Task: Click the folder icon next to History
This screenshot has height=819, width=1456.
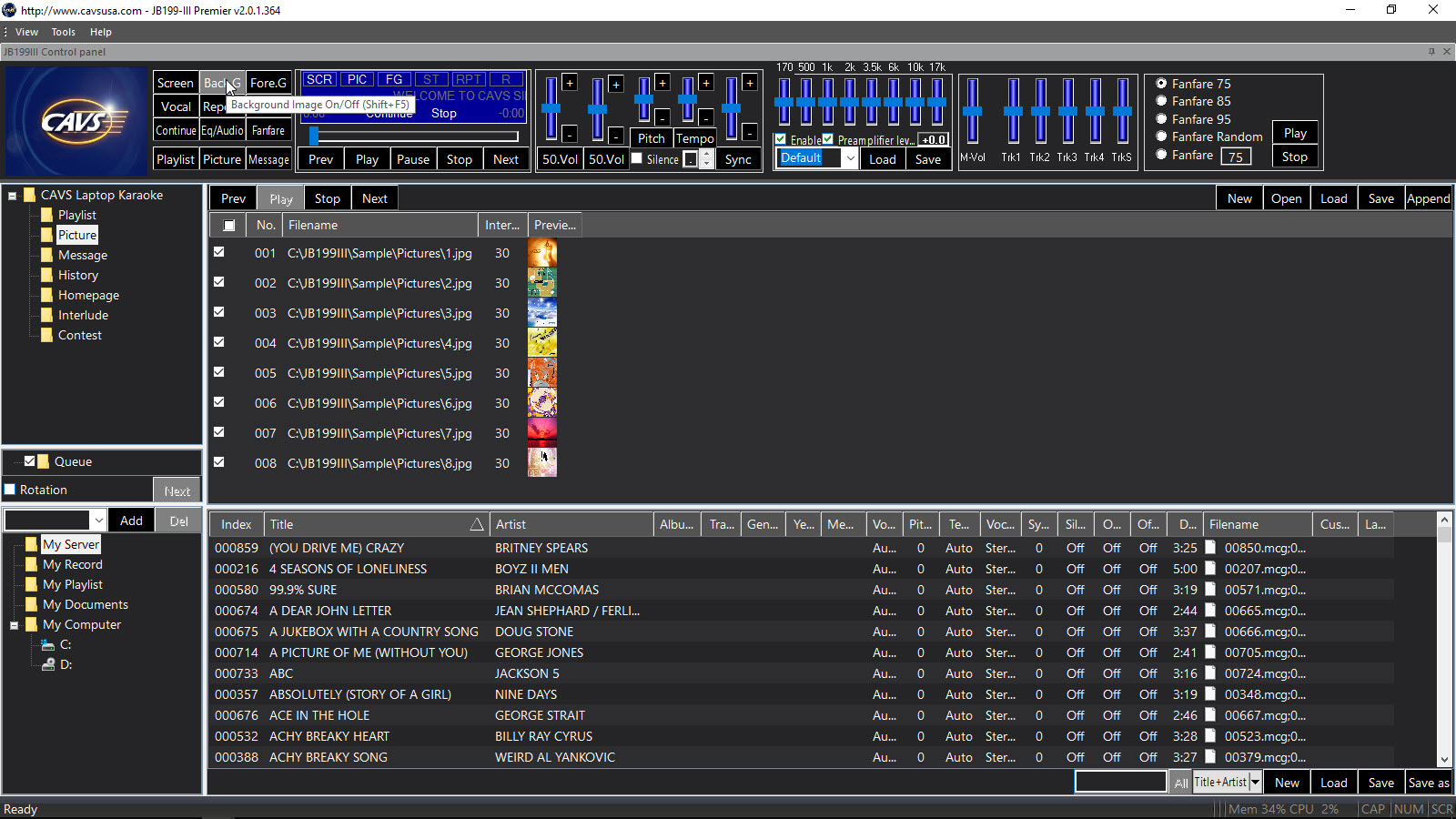Action: pyautogui.click(x=47, y=275)
